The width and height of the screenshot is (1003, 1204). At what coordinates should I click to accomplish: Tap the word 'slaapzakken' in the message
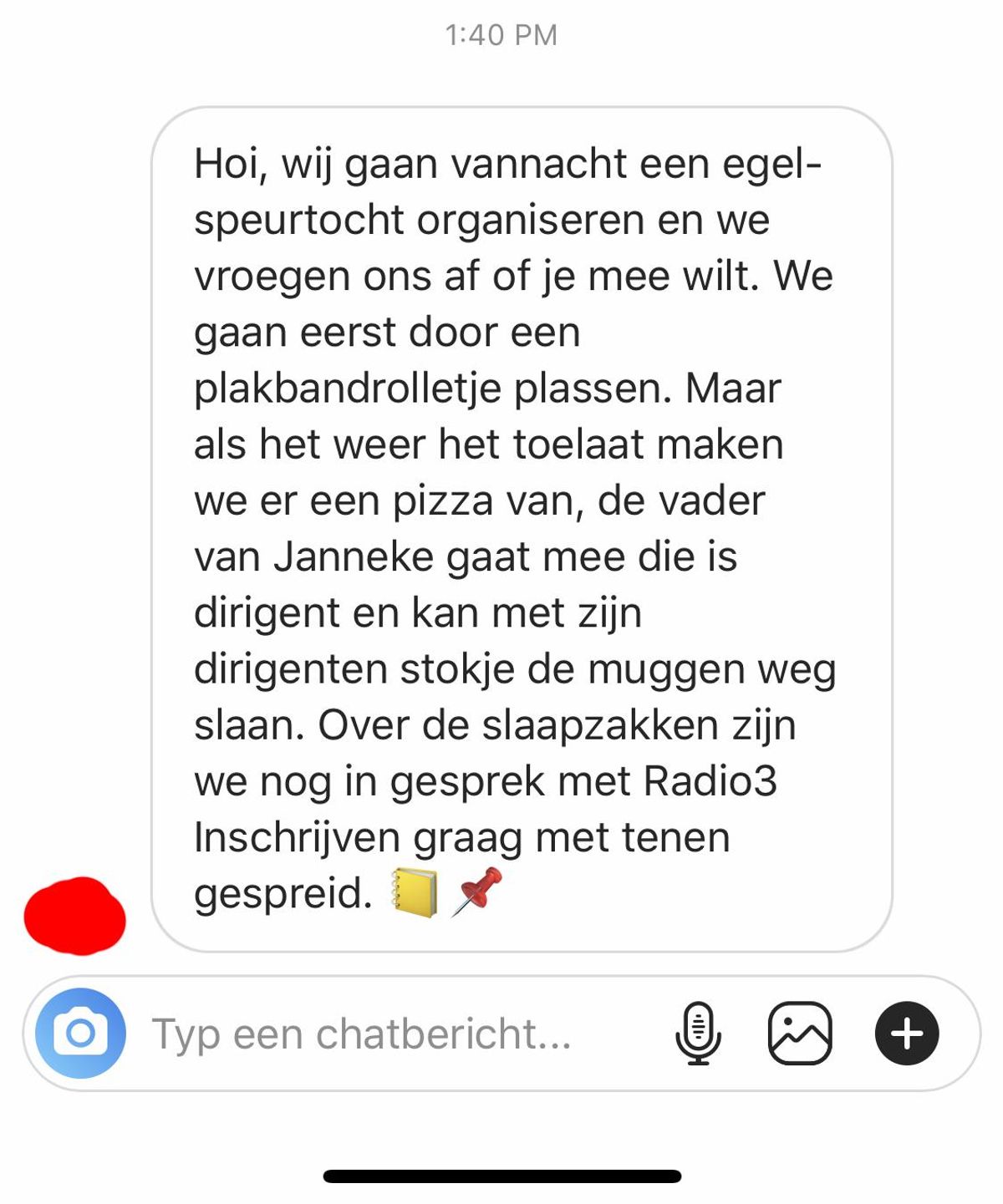click(x=600, y=725)
